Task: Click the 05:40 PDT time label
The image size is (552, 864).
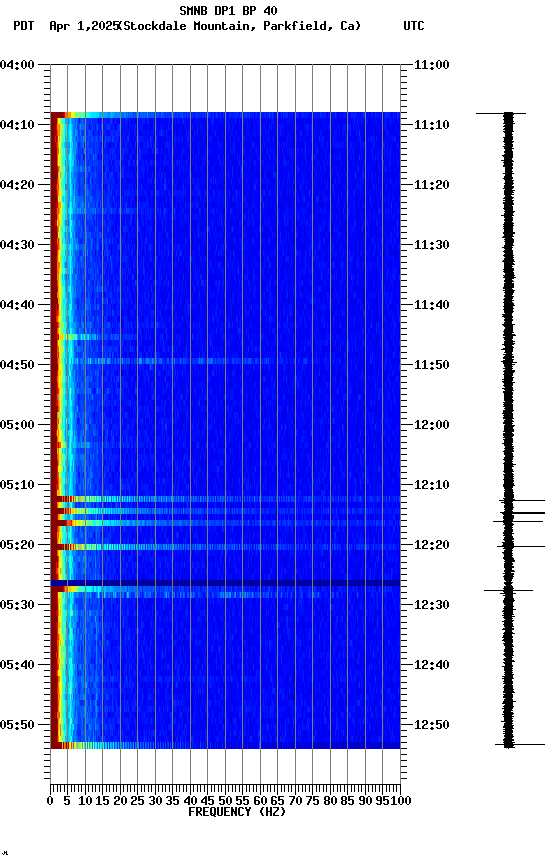Action: [x=17, y=666]
